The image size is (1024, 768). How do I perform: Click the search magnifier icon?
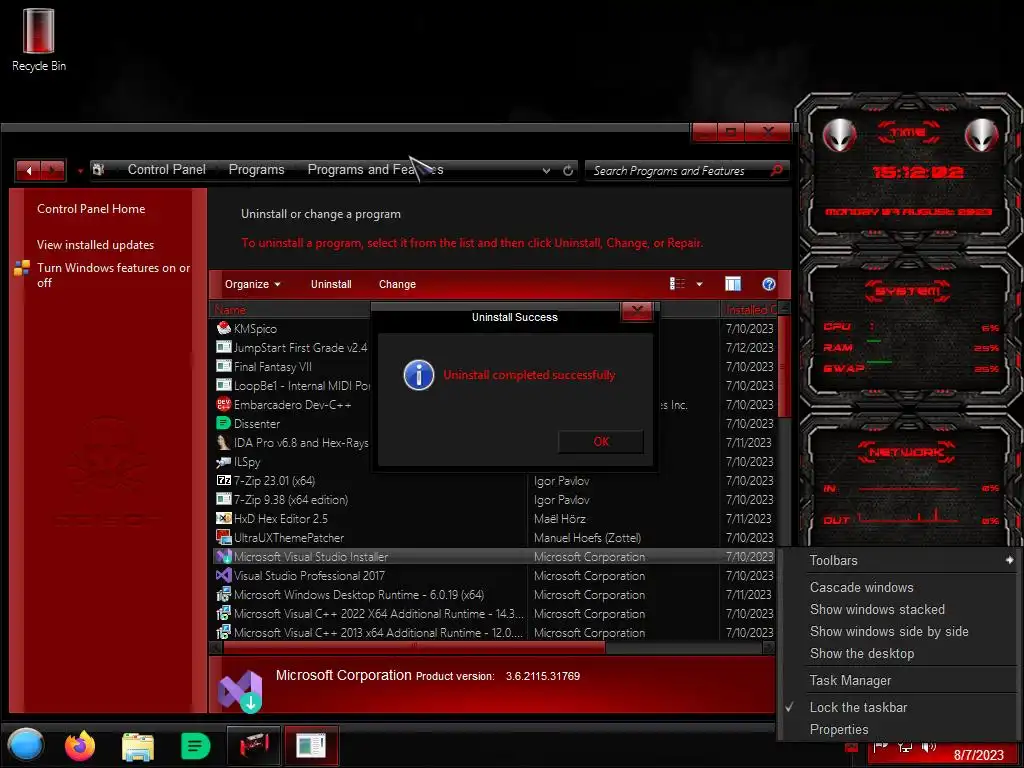coord(776,170)
